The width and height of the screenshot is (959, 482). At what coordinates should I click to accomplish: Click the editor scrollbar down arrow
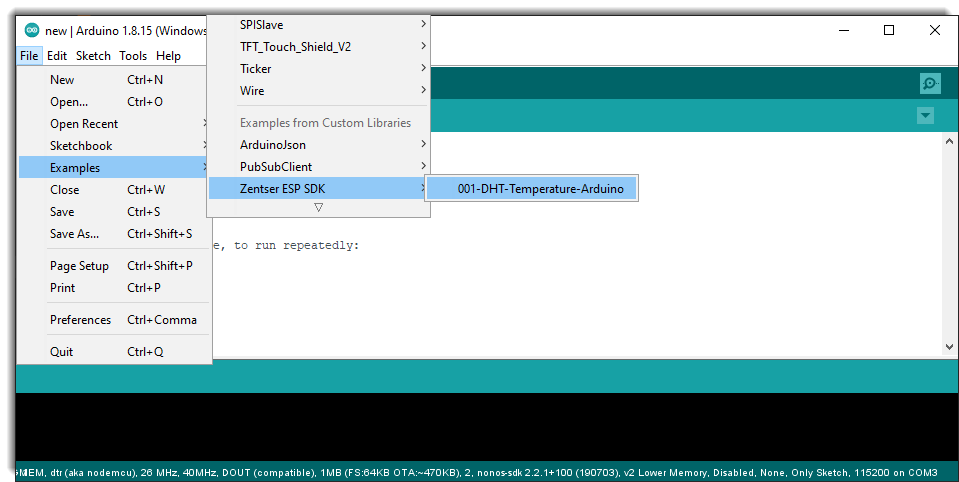tap(949, 347)
